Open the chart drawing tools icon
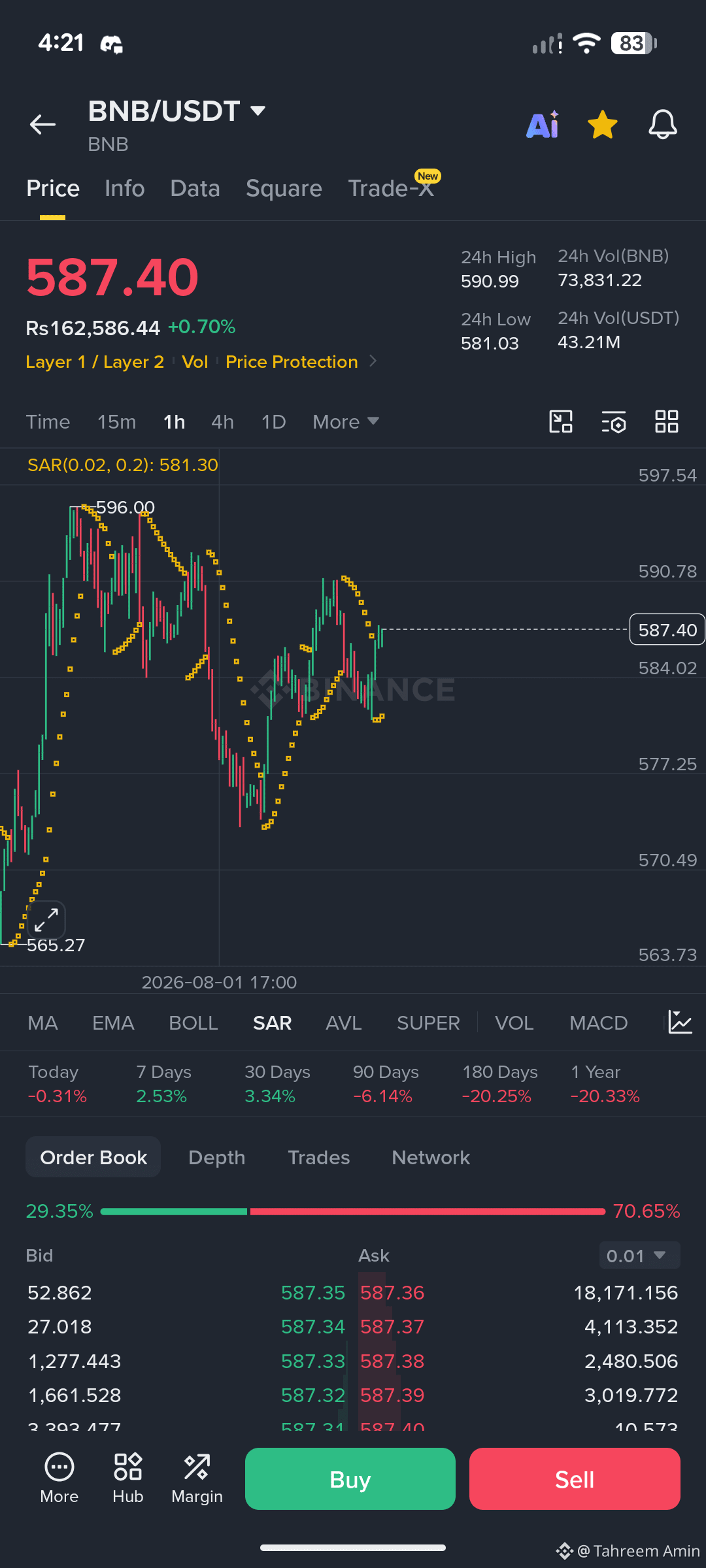 [x=561, y=421]
